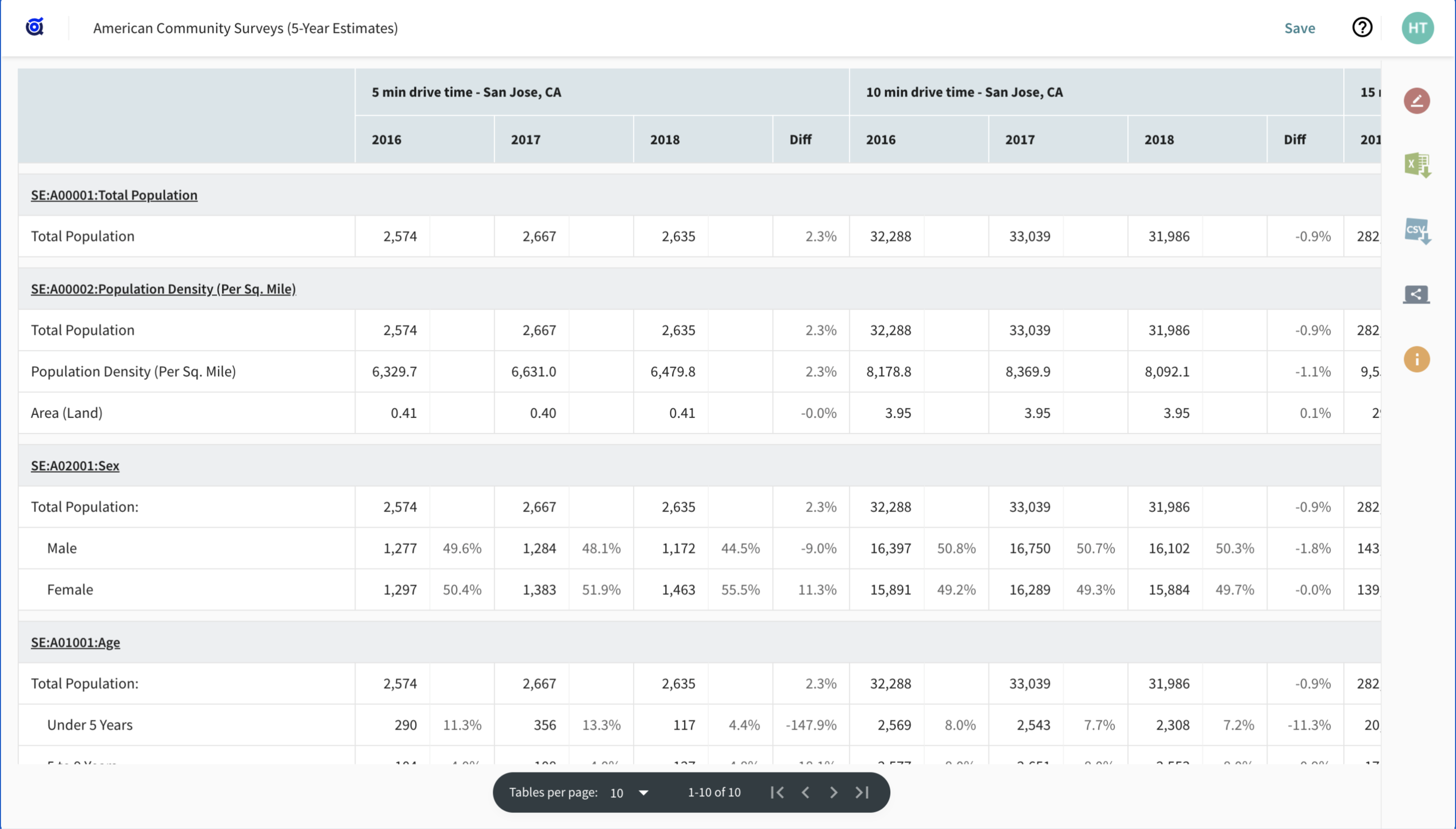Open SE:A00001:Total Population table link
This screenshot has height=829, width=1456.
pyautogui.click(x=114, y=195)
